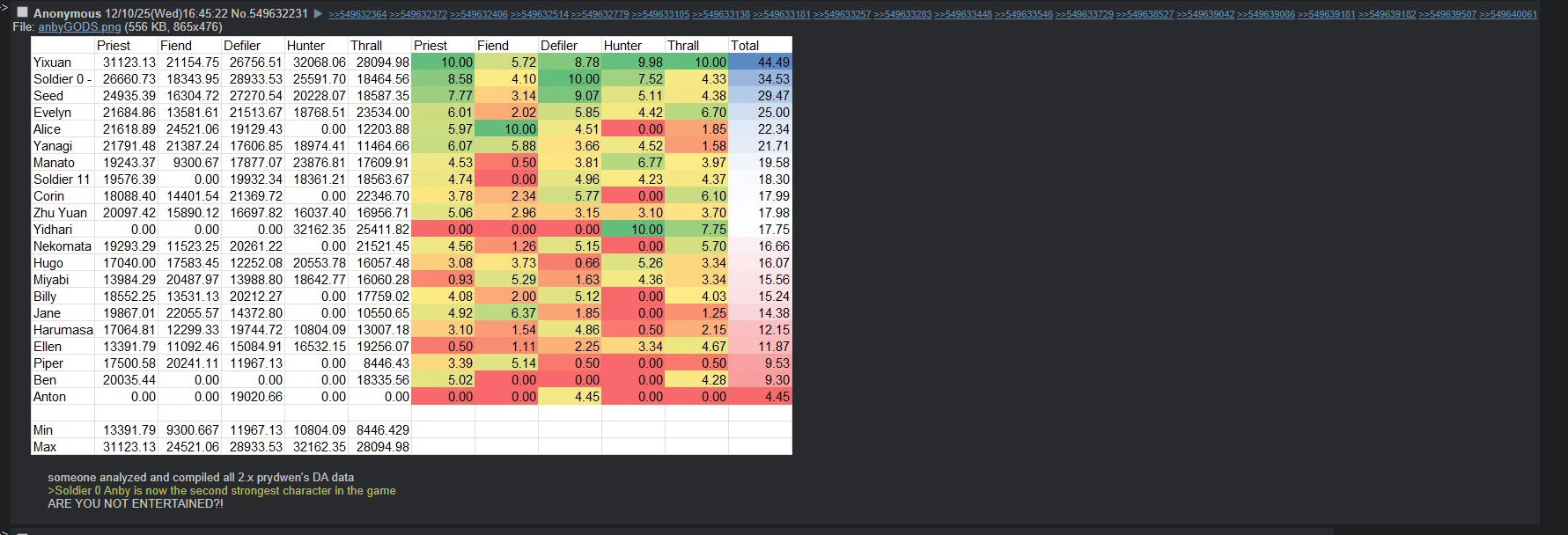Open the anbyGODS.png file link
Viewport: 1568px width, 535px height.
click(x=79, y=27)
